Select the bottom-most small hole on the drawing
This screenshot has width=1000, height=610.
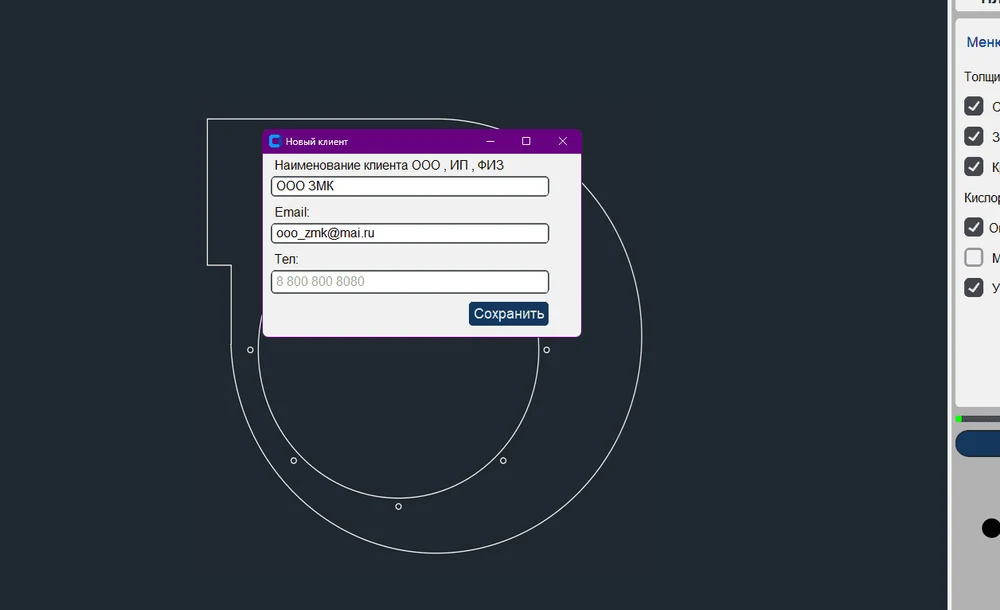(398, 506)
